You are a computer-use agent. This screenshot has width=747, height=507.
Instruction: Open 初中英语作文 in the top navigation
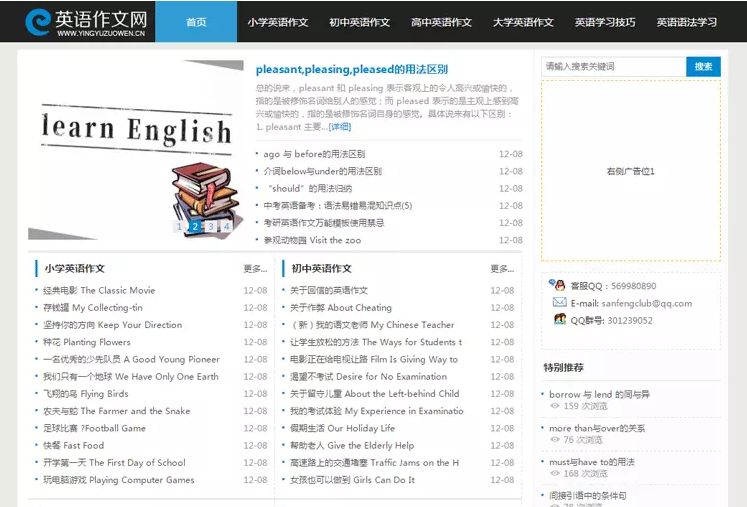click(x=360, y=22)
